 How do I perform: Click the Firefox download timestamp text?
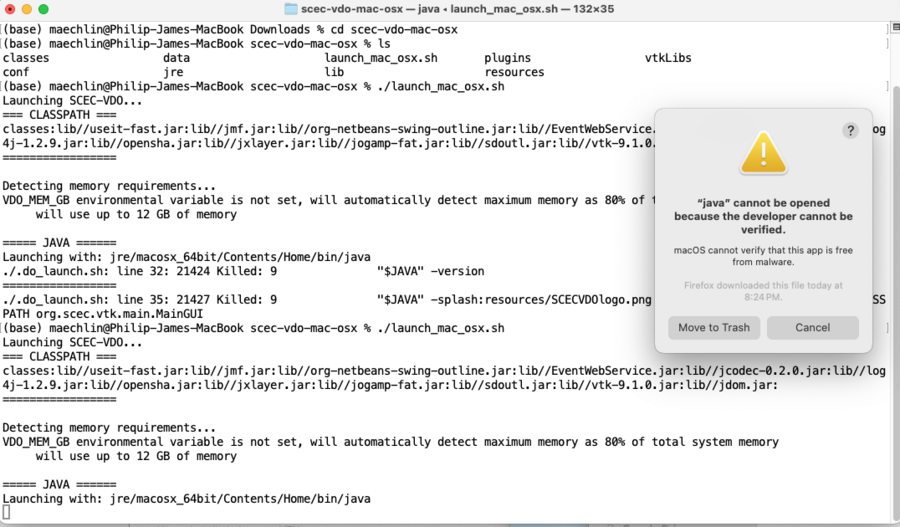tap(762, 292)
